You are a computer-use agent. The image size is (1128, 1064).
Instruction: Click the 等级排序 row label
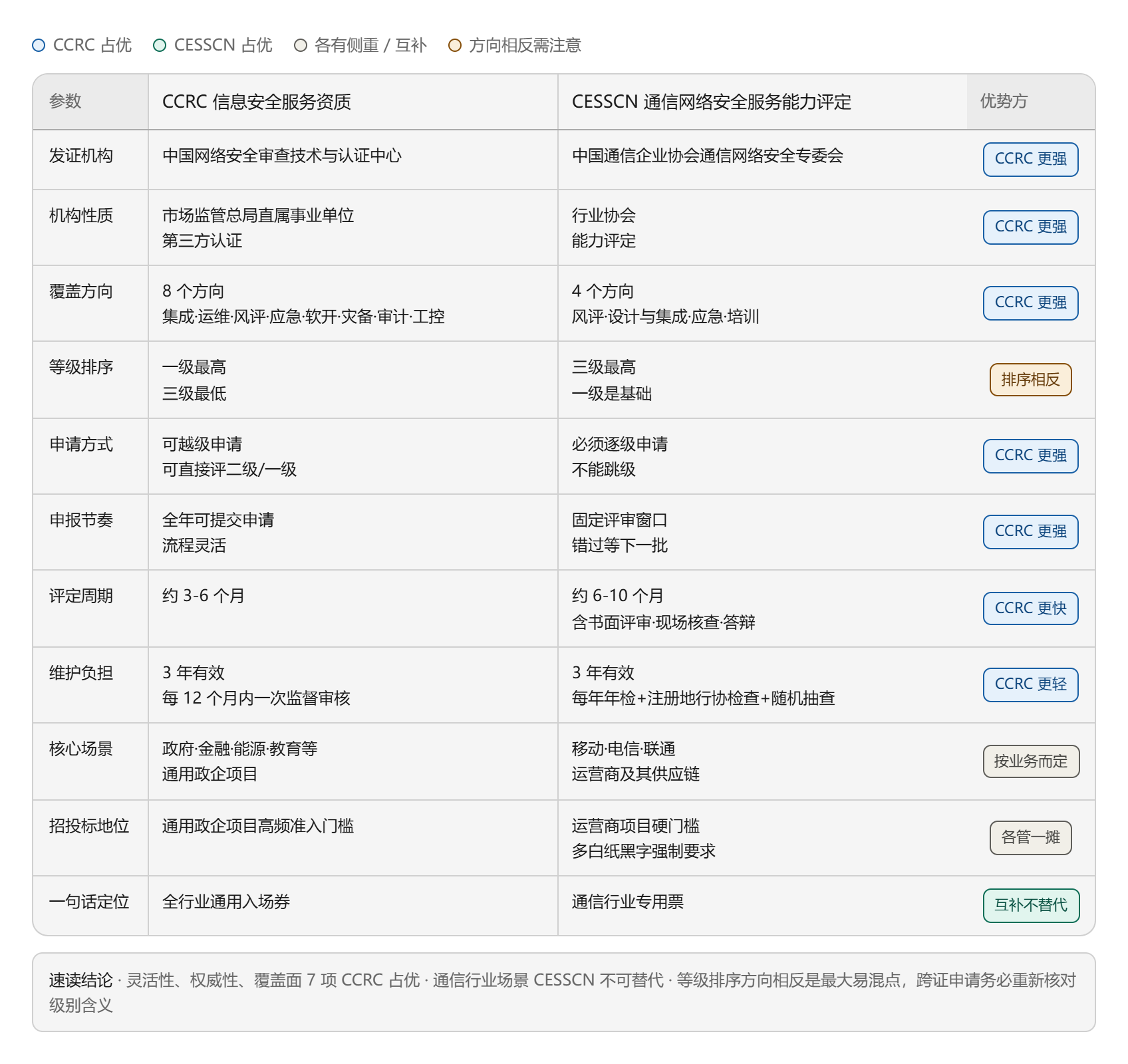point(81,367)
